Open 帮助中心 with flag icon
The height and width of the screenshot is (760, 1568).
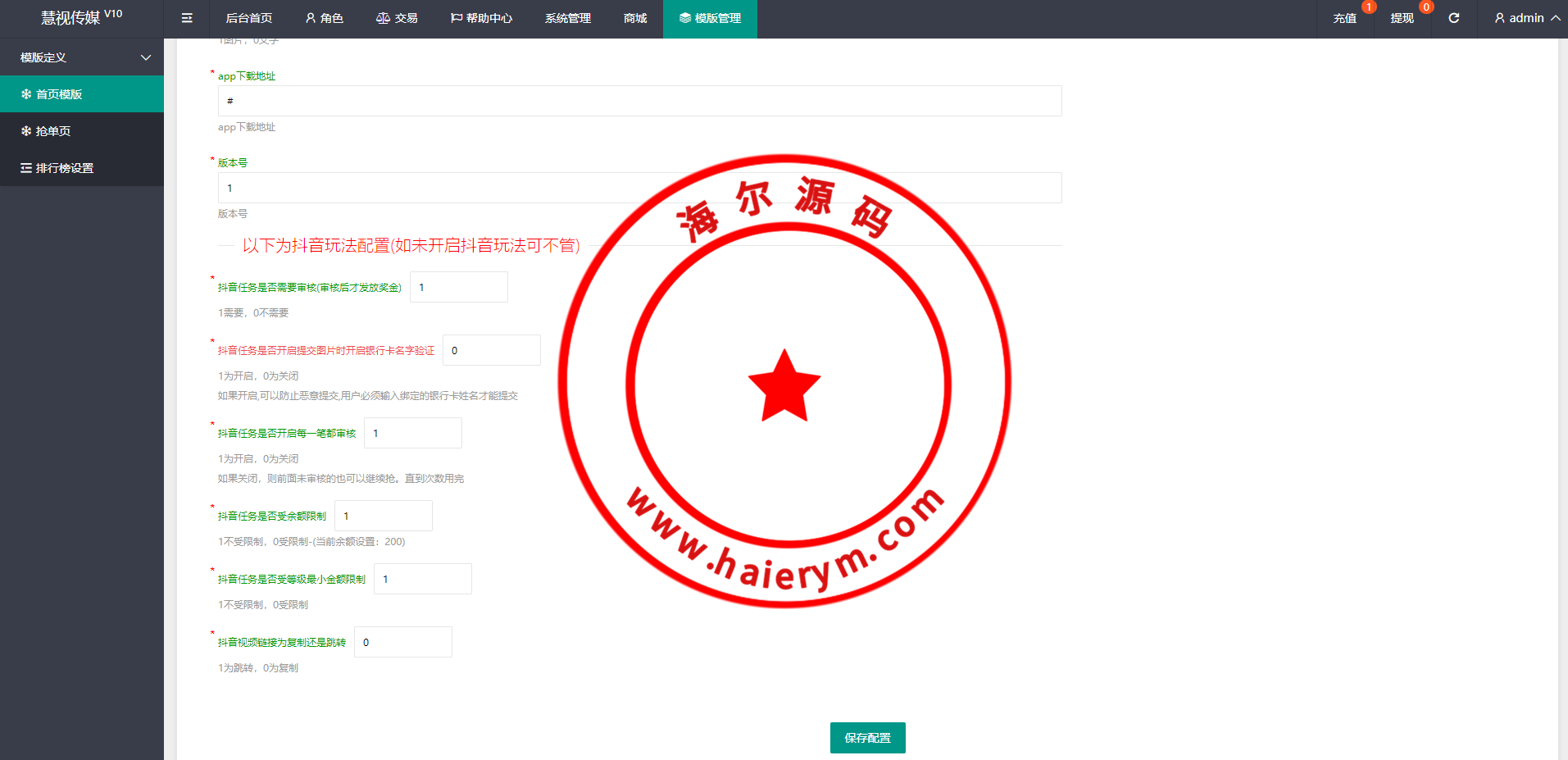481,18
